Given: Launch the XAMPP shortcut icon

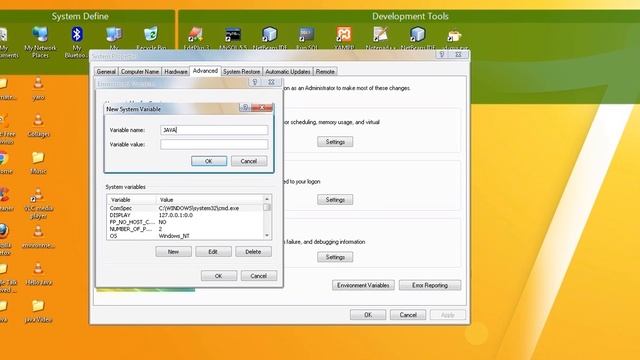Looking at the screenshot, I should click(x=344, y=38).
